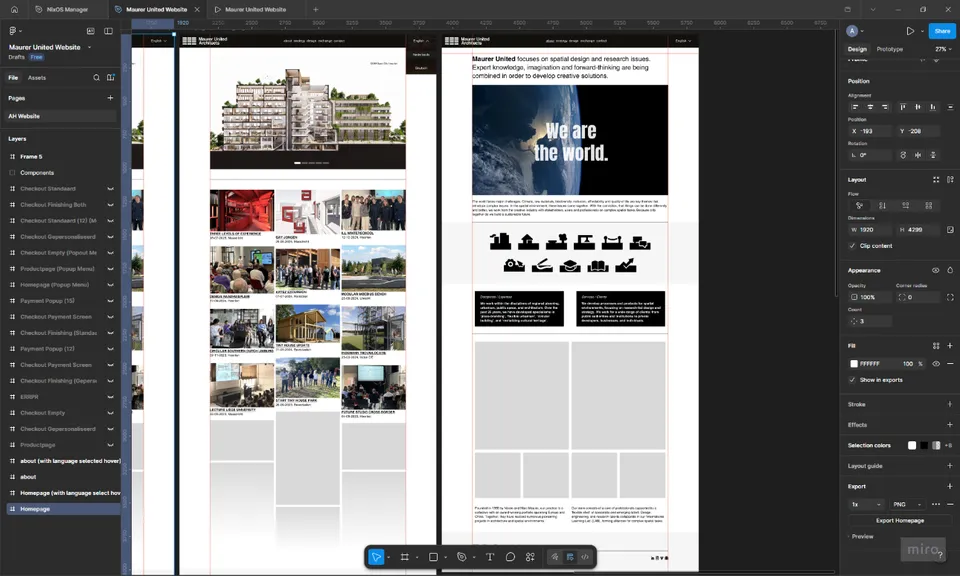
Task: Open the library book icon
Action: [111, 78]
